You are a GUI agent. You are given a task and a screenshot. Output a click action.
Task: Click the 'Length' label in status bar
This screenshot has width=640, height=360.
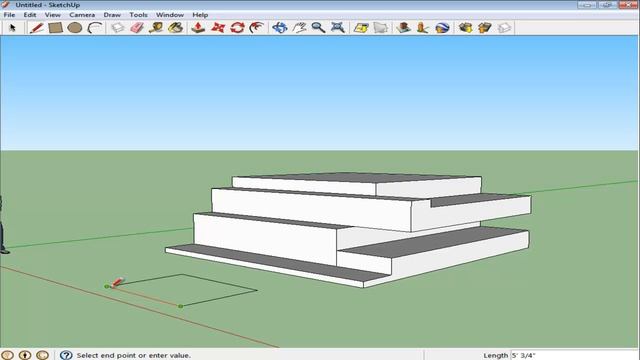(496, 356)
